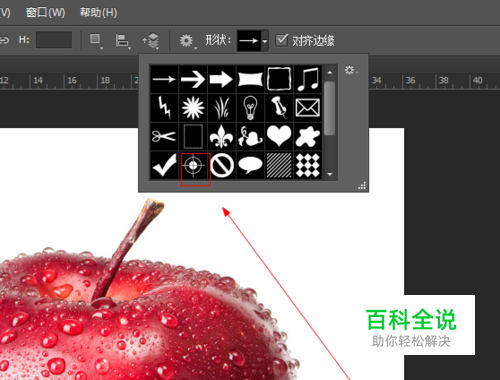Image resolution: width=500 pixels, height=380 pixels.
Task: Select the heart shape
Action: pyautogui.click(x=279, y=137)
